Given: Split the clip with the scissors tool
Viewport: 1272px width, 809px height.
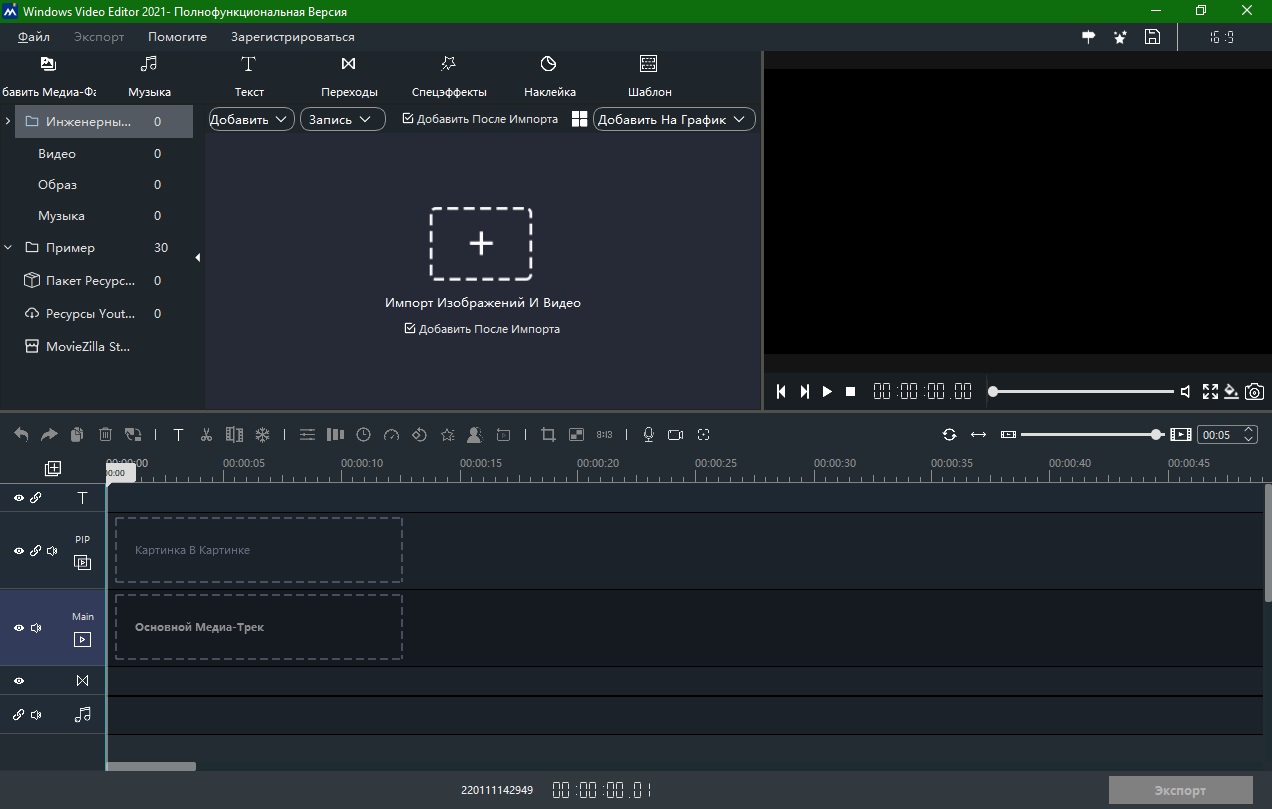Looking at the screenshot, I should 206,434.
